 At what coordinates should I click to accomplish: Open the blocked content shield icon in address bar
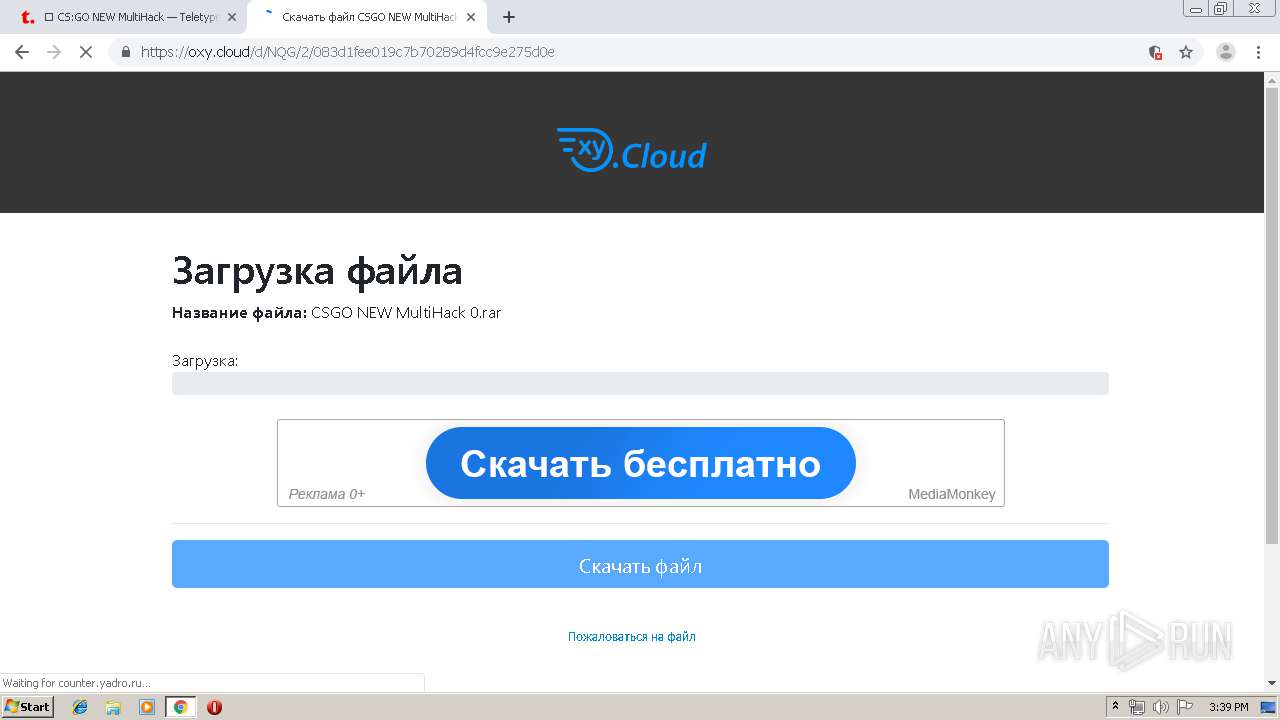[x=1155, y=52]
